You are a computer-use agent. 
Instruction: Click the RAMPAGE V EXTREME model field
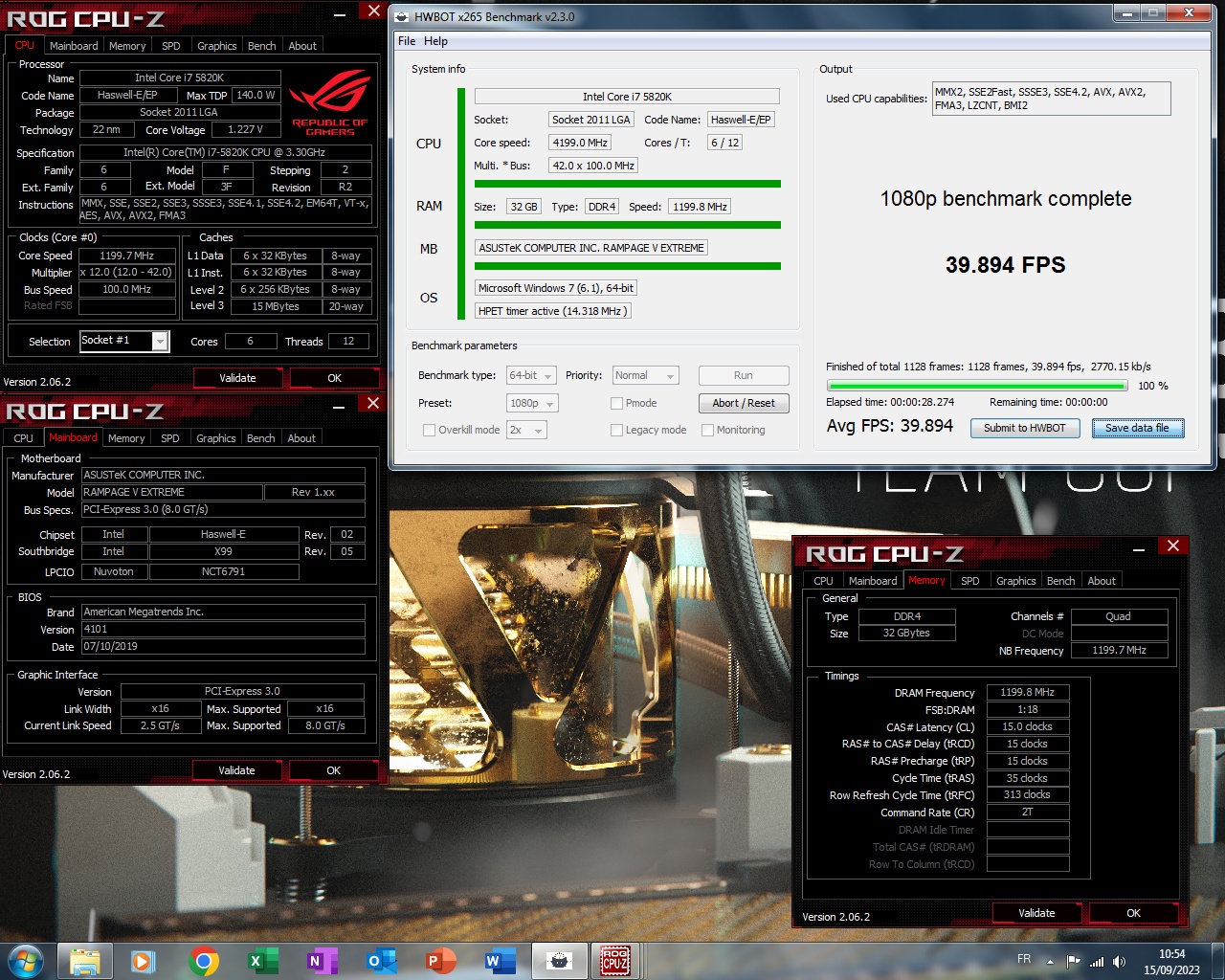pyautogui.click(x=171, y=492)
